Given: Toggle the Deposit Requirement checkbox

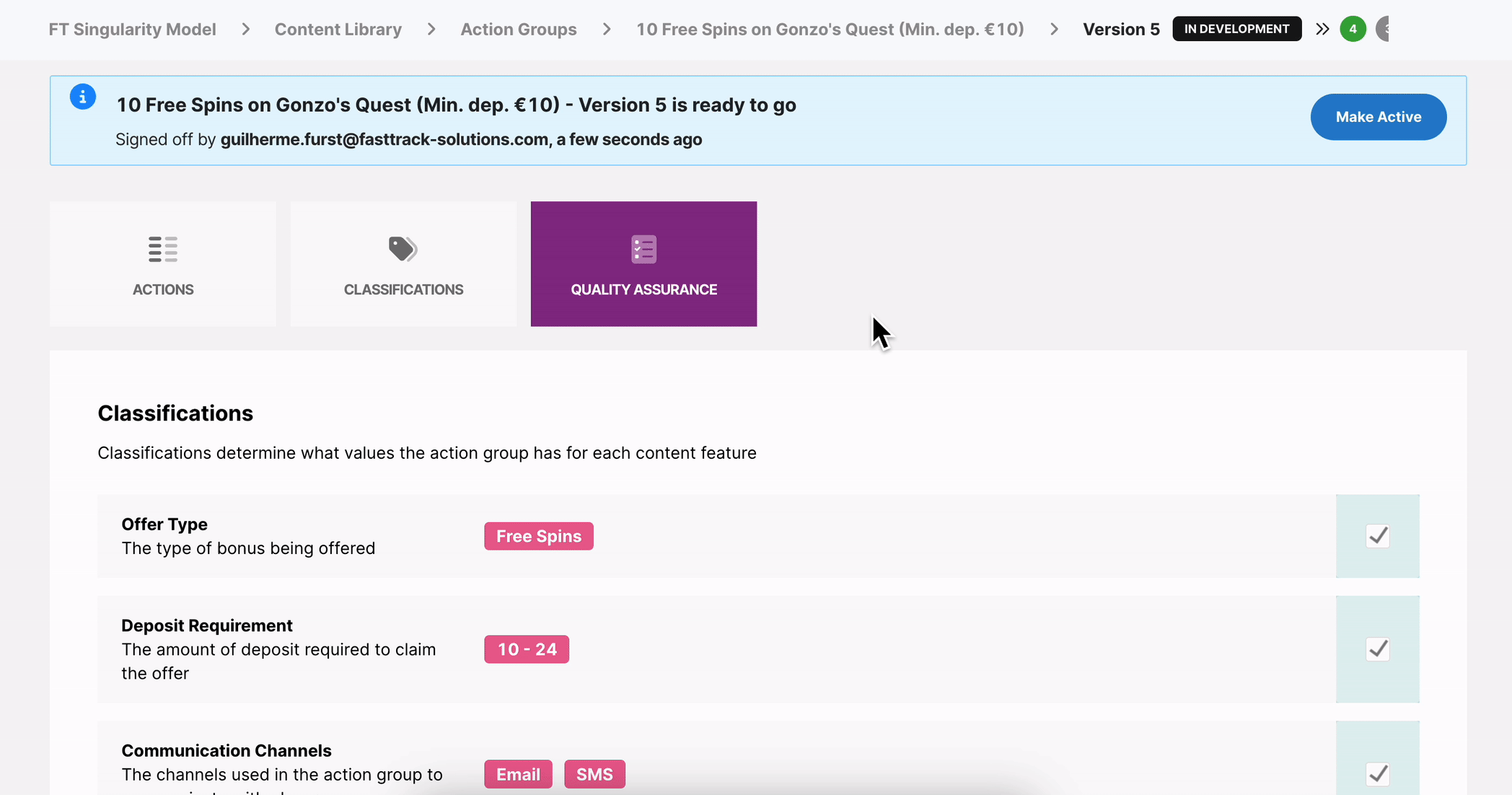Looking at the screenshot, I should point(1377,649).
